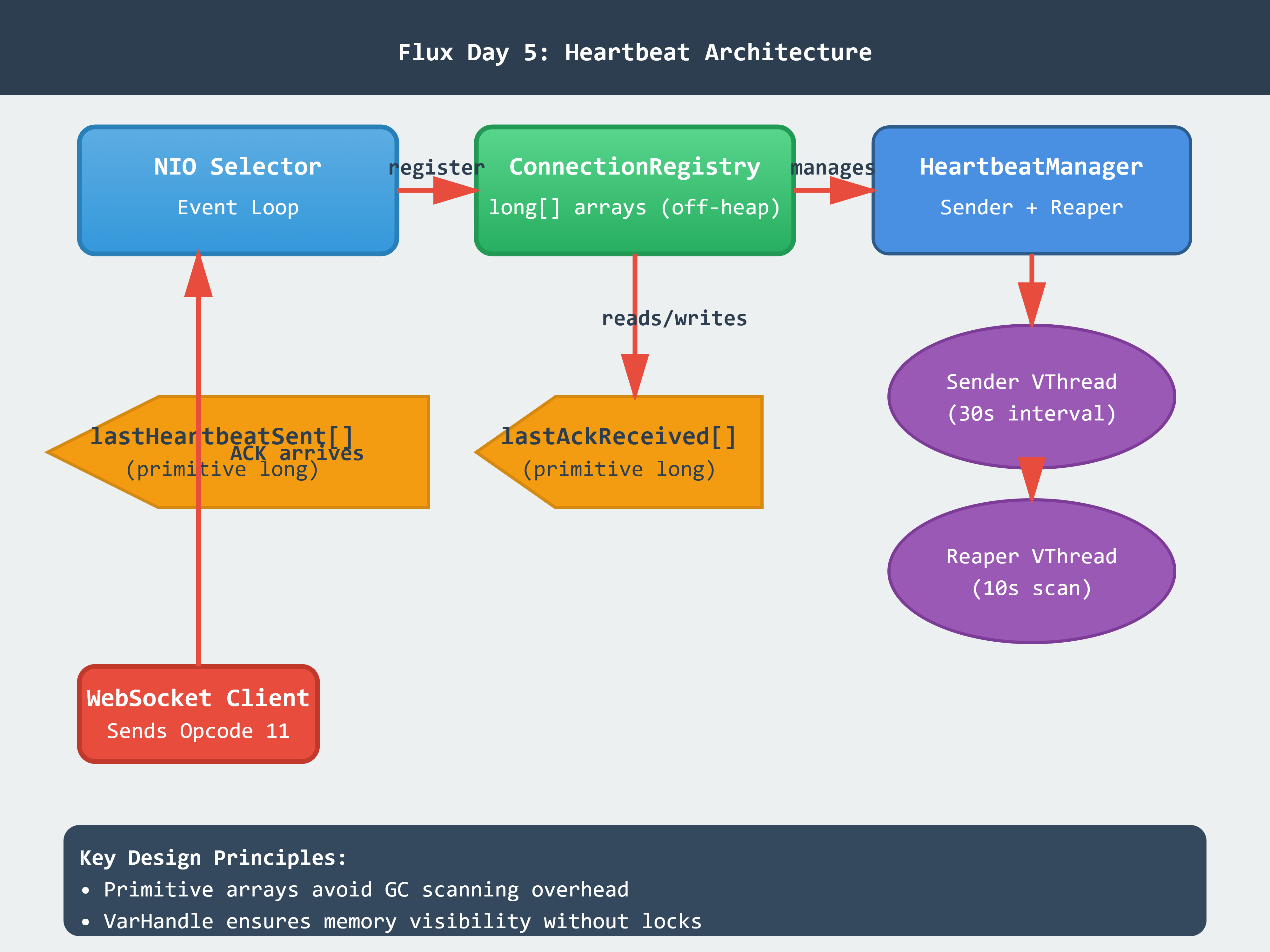Click the 'register' arrow label
The image size is (1270, 952).
[436, 168]
